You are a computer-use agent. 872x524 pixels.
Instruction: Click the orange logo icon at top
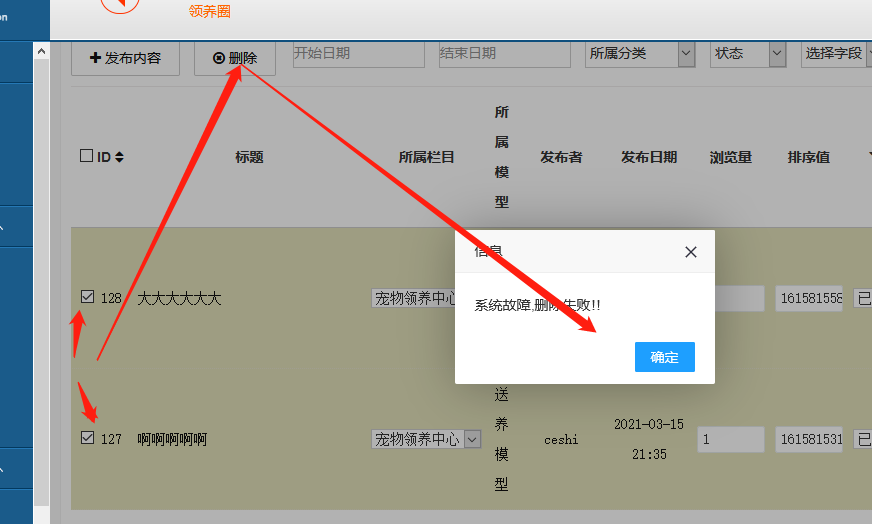point(121,5)
